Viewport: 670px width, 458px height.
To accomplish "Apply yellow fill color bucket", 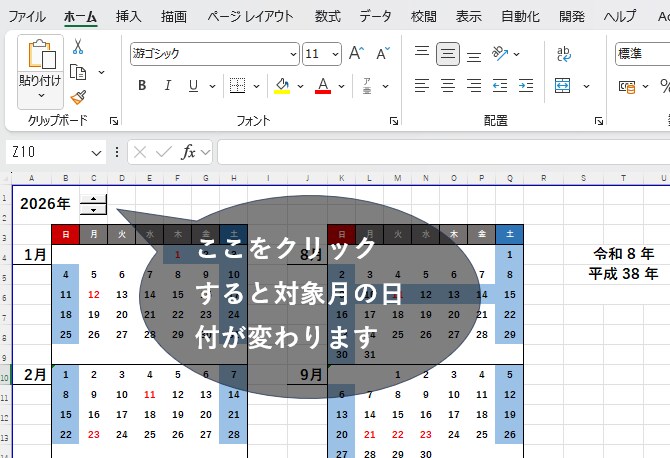I will [282, 86].
